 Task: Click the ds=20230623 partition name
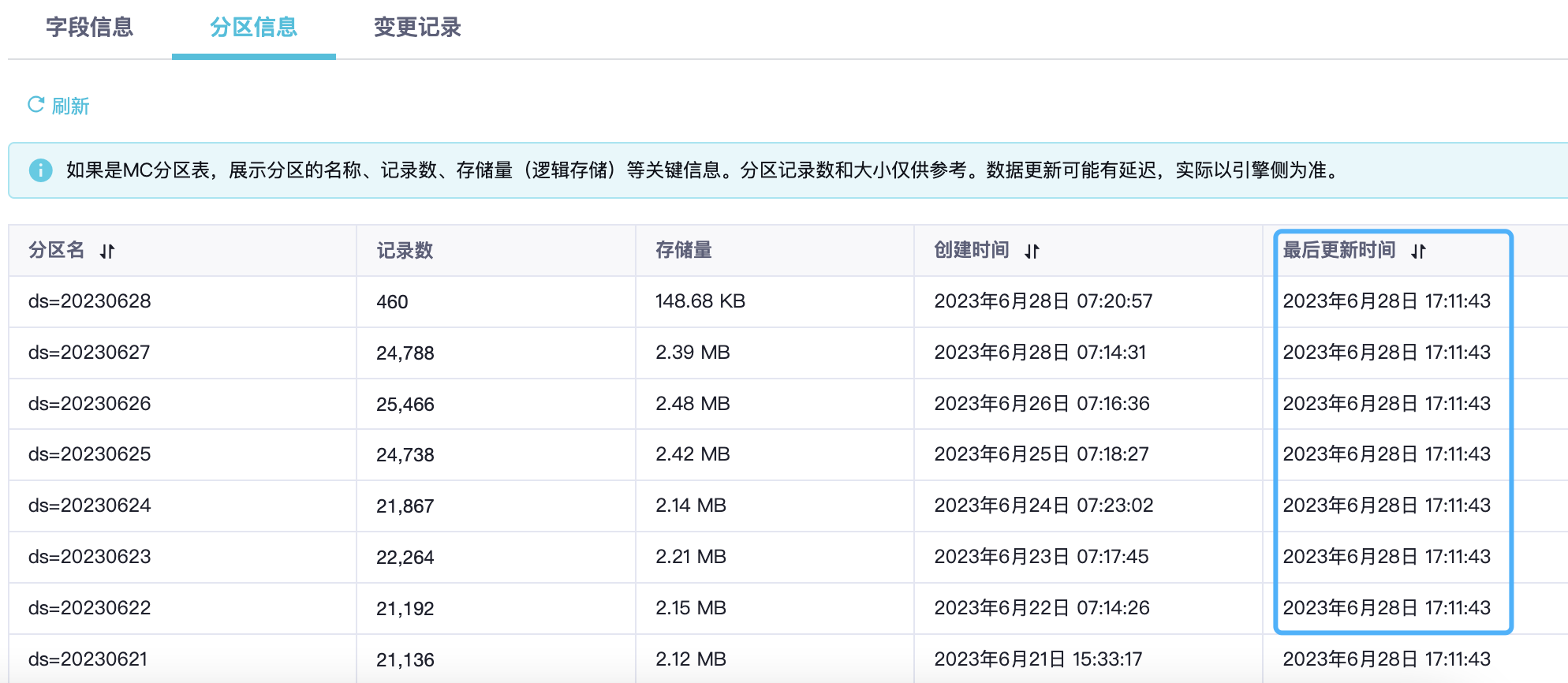89,557
